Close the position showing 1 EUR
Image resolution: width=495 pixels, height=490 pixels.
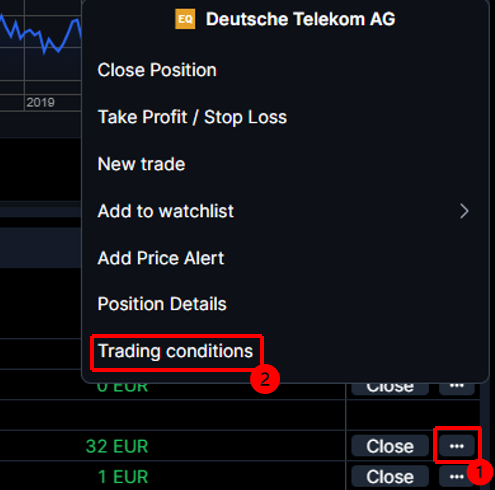[x=390, y=477]
